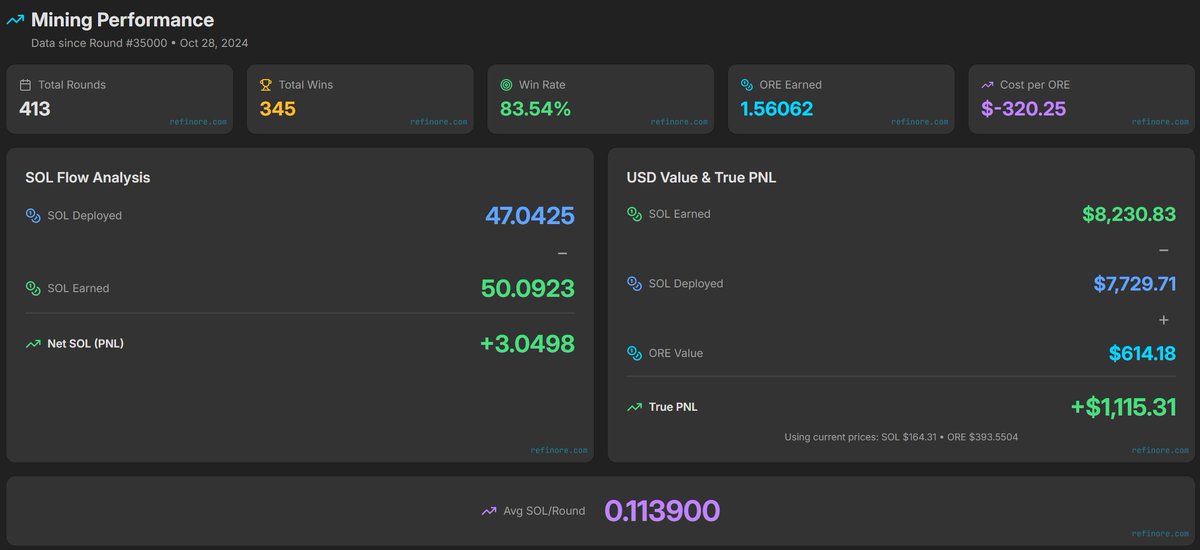Click the SOL Earned amount $8,230.83
The image size is (1200, 550).
1129,214
